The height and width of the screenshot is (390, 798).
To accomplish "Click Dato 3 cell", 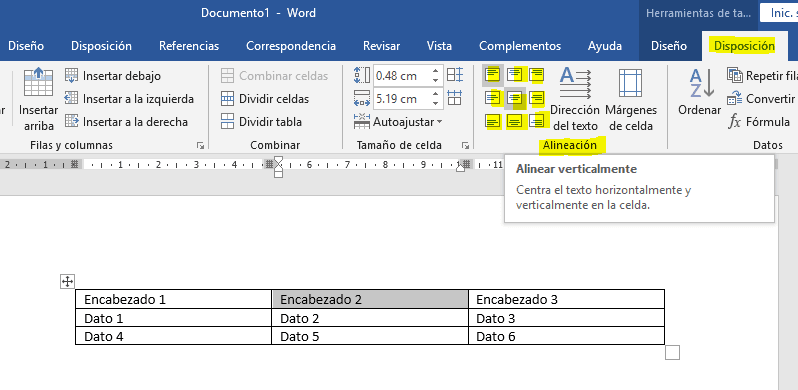I will click(x=566, y=318).
